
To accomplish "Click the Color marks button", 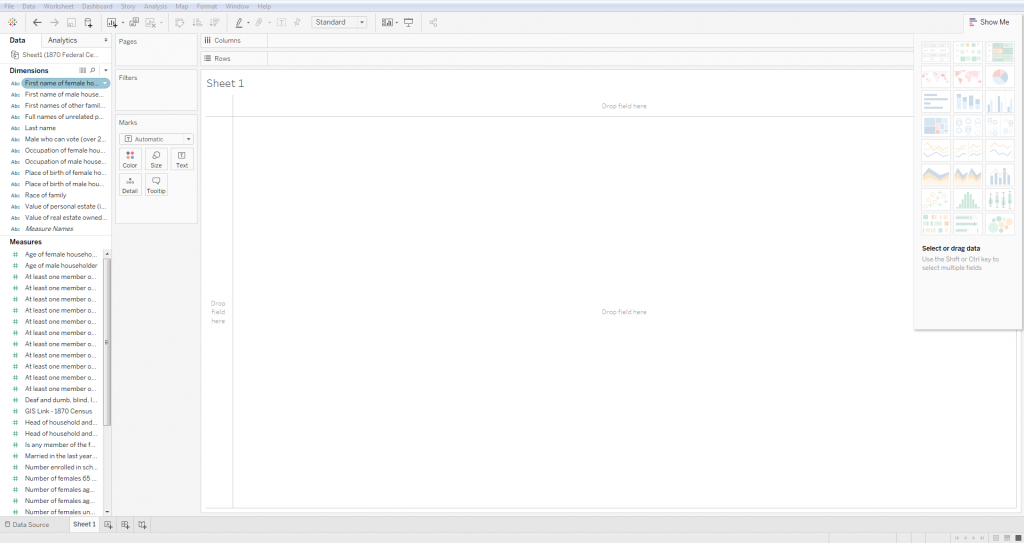I will pos(130,159).
